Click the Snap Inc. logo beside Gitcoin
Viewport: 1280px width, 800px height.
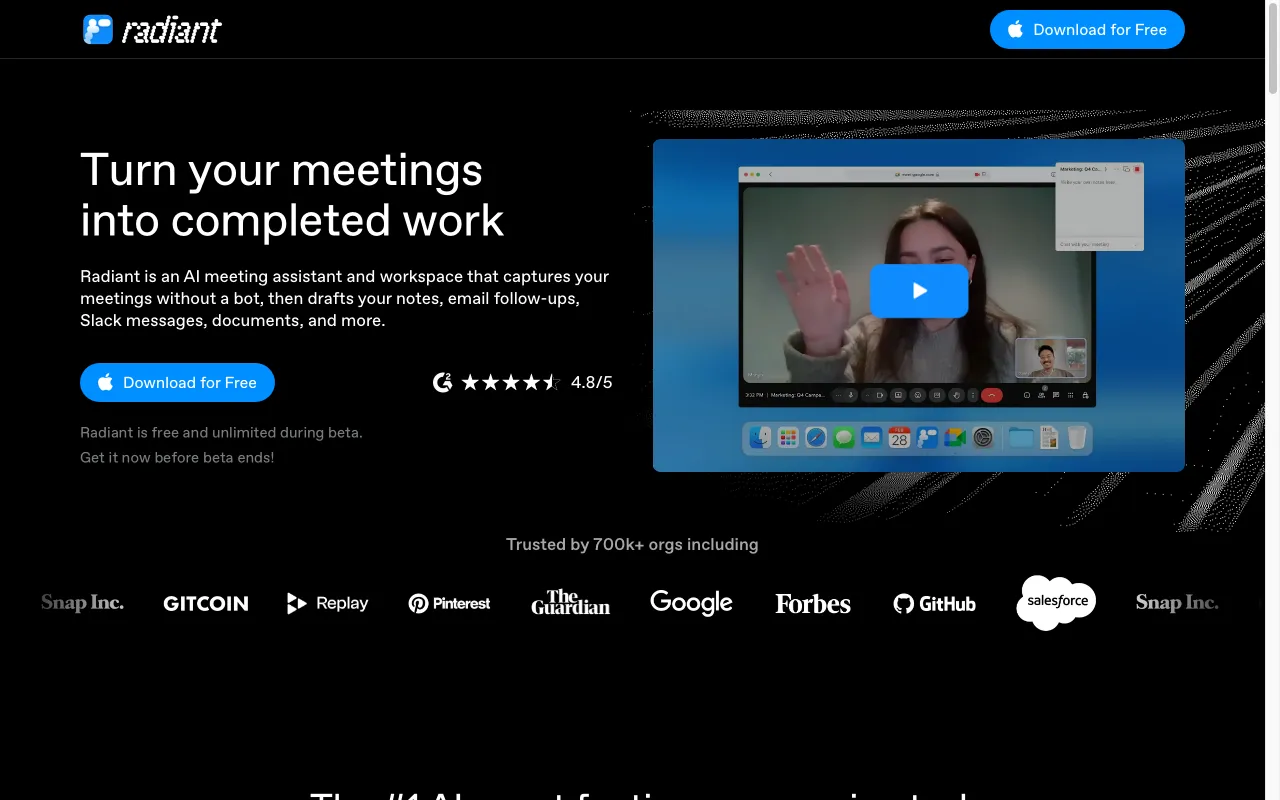point(83,603)
